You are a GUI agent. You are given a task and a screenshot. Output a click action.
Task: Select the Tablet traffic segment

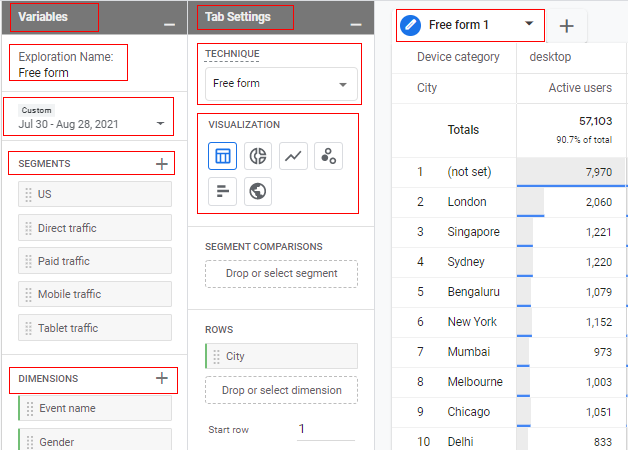(95, 327)
